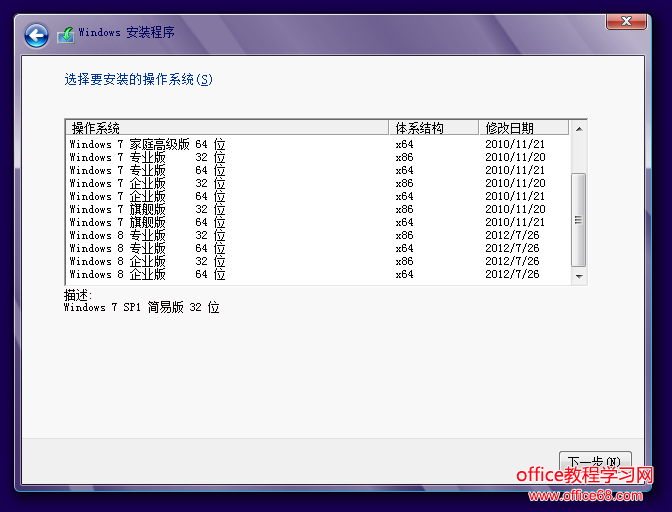Click x64 cell of Windows 7 家庭高级版 row
Viewport: 672px width, 512px height.
[404, 144]
